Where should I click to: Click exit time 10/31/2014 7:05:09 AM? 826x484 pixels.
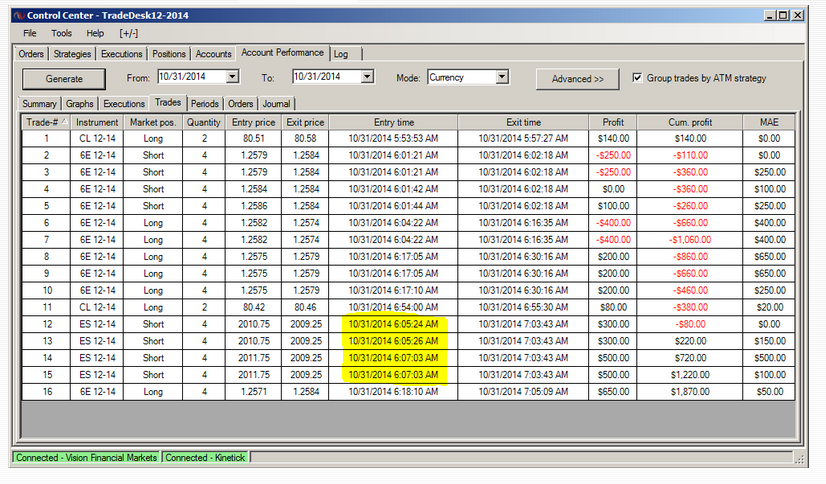tap(524, 391)
